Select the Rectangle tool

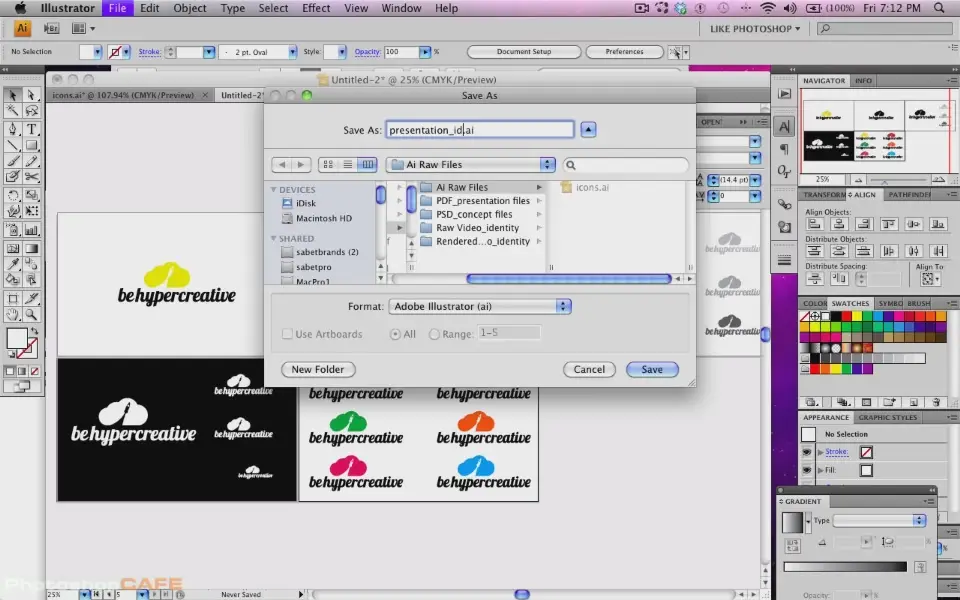[x=31, y=145]
